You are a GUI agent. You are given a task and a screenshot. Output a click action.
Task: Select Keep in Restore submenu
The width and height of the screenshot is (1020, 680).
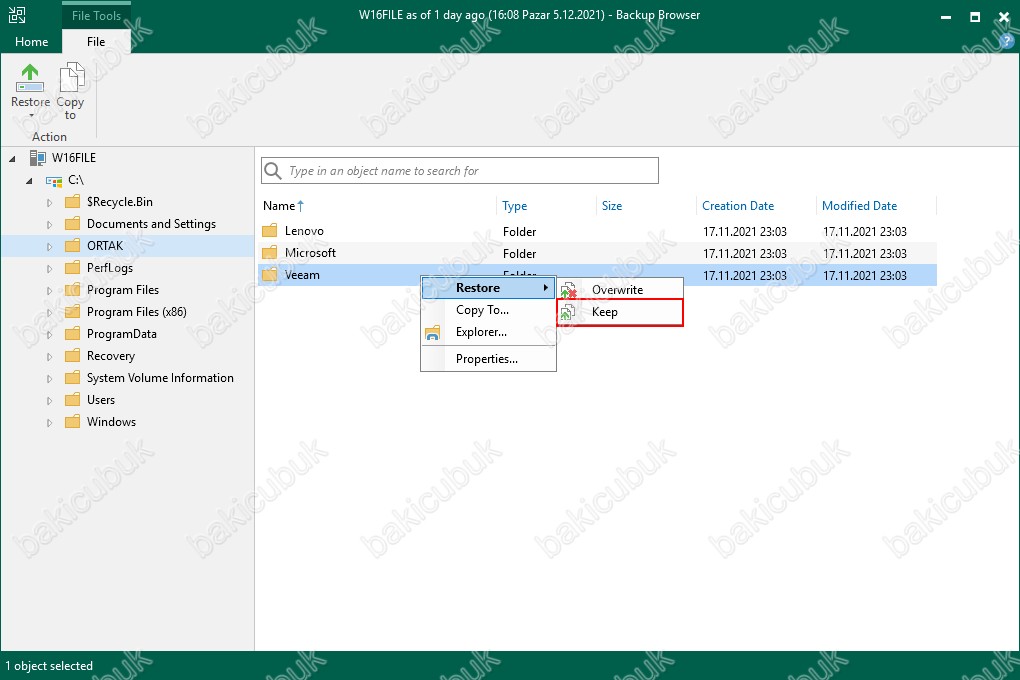[620, 312]
